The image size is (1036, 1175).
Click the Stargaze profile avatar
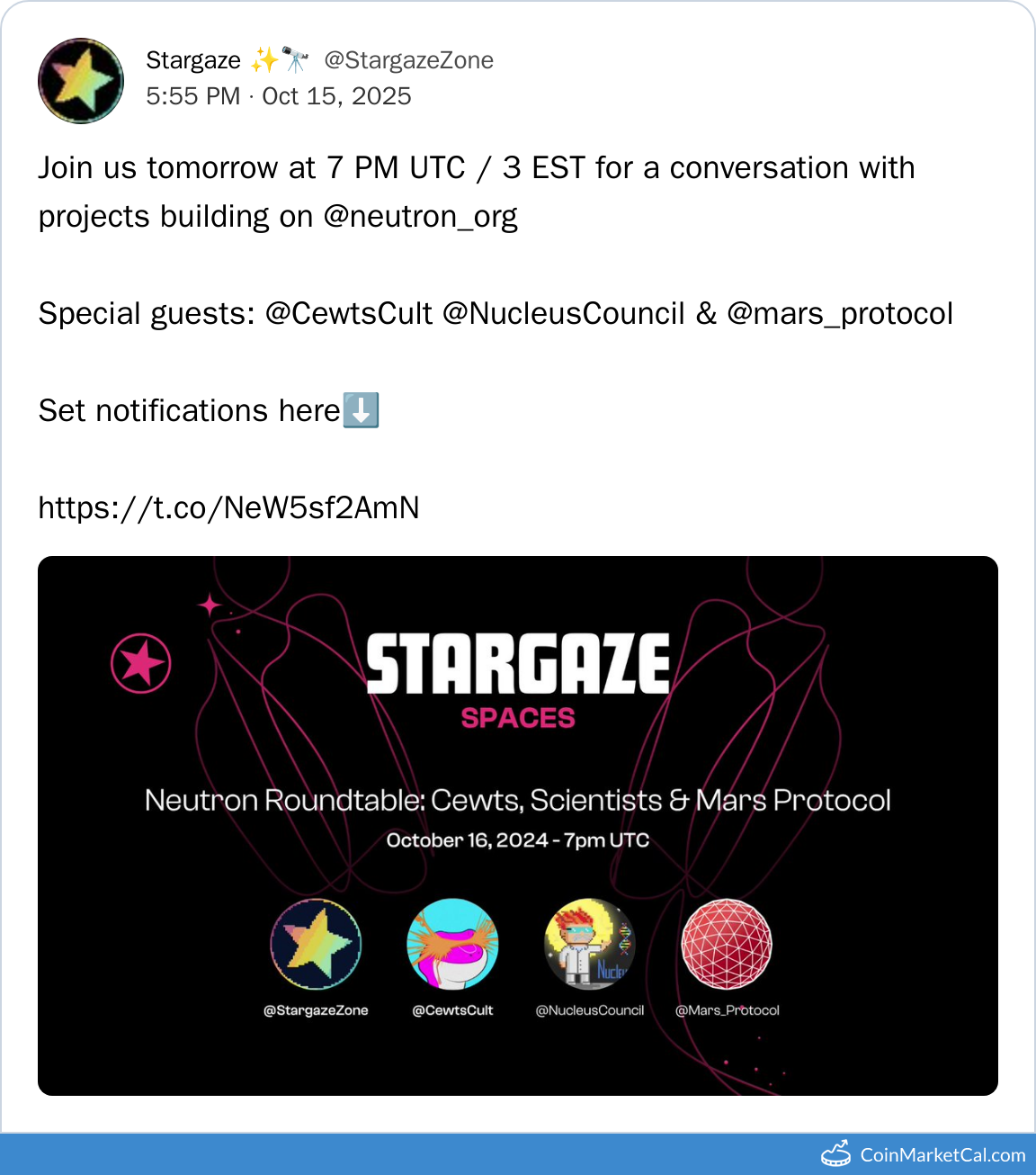pos(81,81)
